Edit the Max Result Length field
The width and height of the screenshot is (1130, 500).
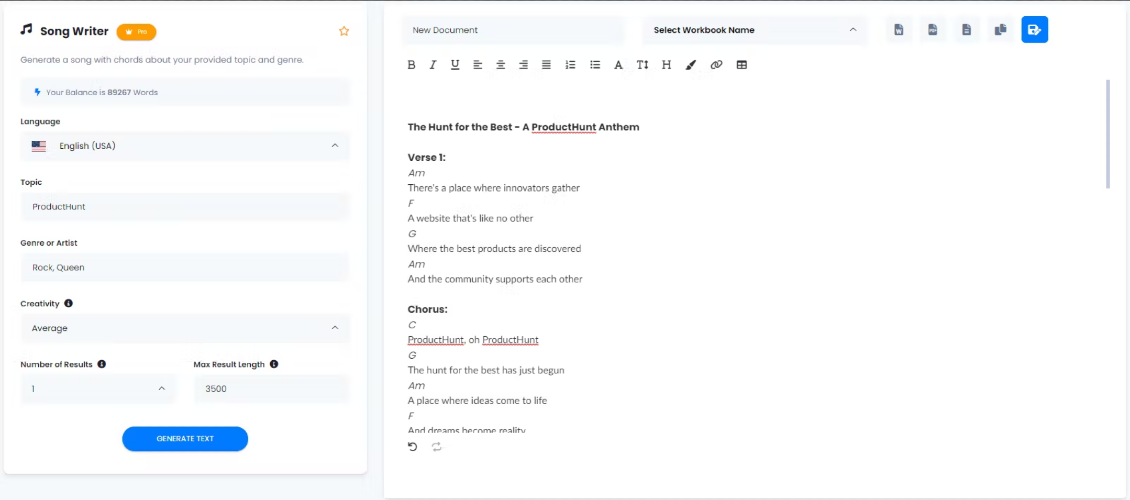click(x=272, y=388)
